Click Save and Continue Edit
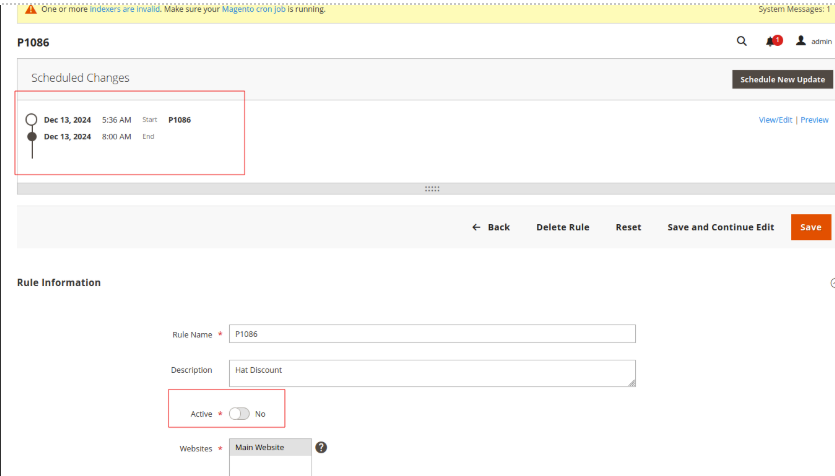 [720, 227]
